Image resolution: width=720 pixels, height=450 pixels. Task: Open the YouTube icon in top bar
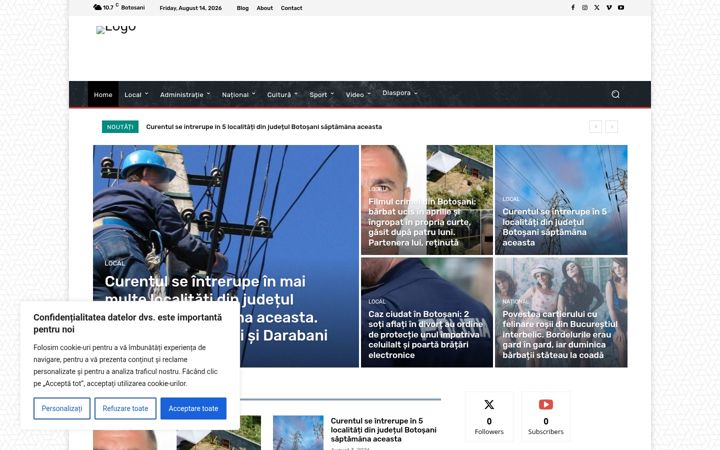click(x=621, y=8)
